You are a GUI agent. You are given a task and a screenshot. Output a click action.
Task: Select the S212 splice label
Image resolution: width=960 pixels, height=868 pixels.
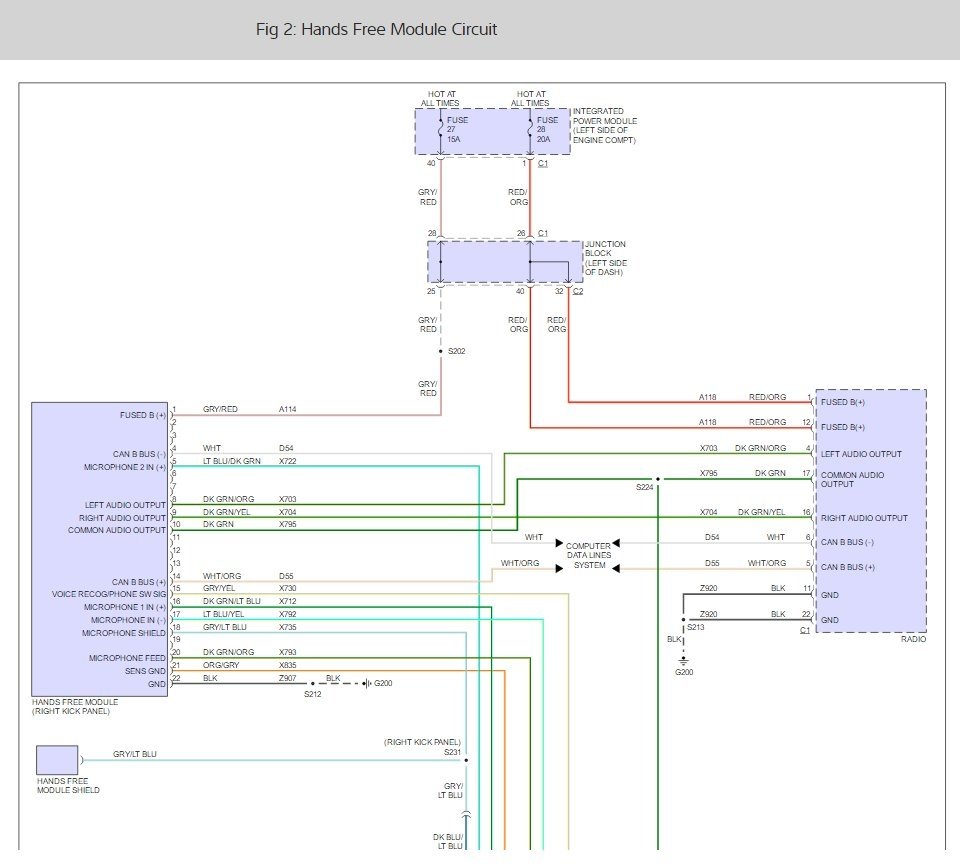click(313, 694)
